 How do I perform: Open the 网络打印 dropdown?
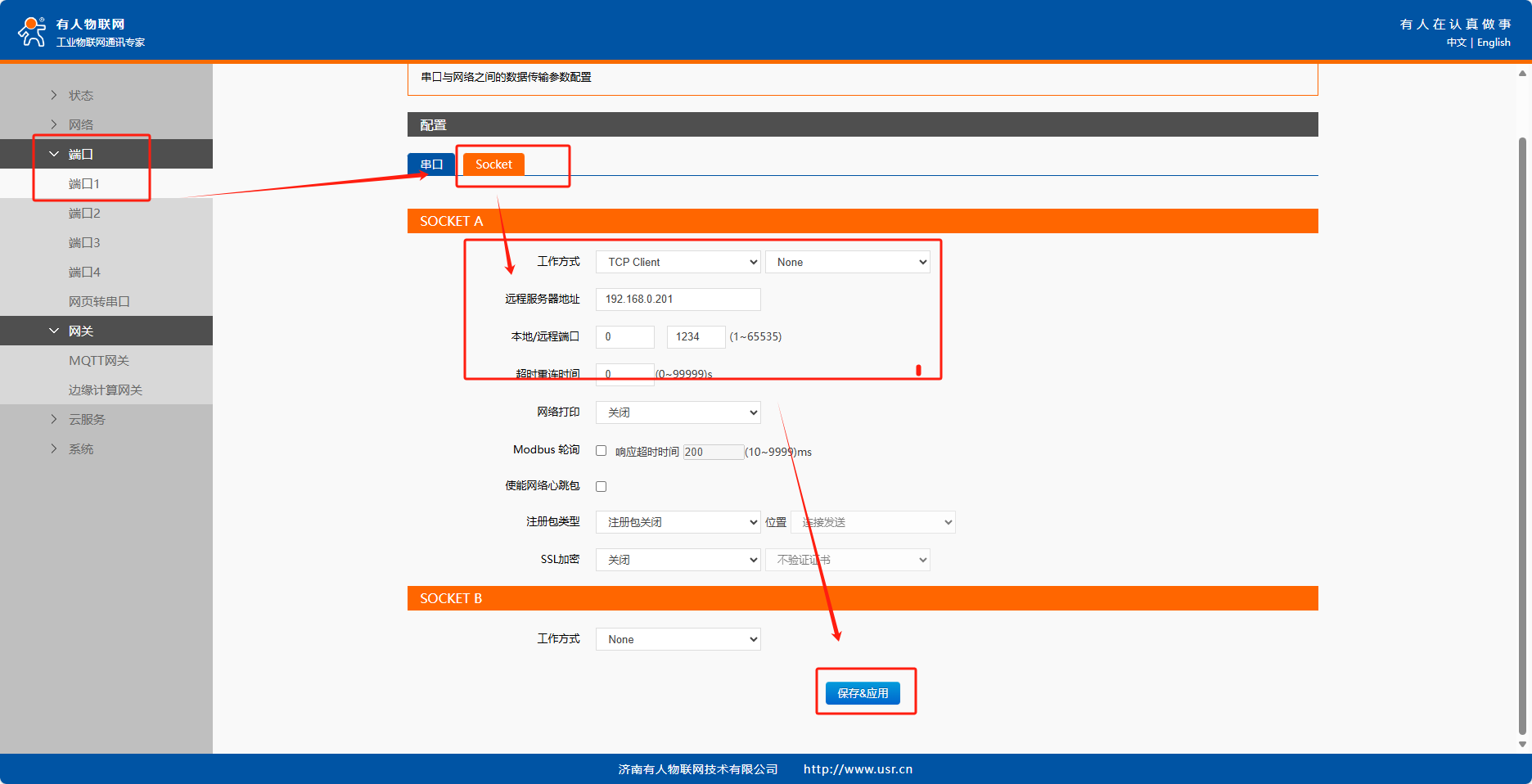click(x=678, y=412)
